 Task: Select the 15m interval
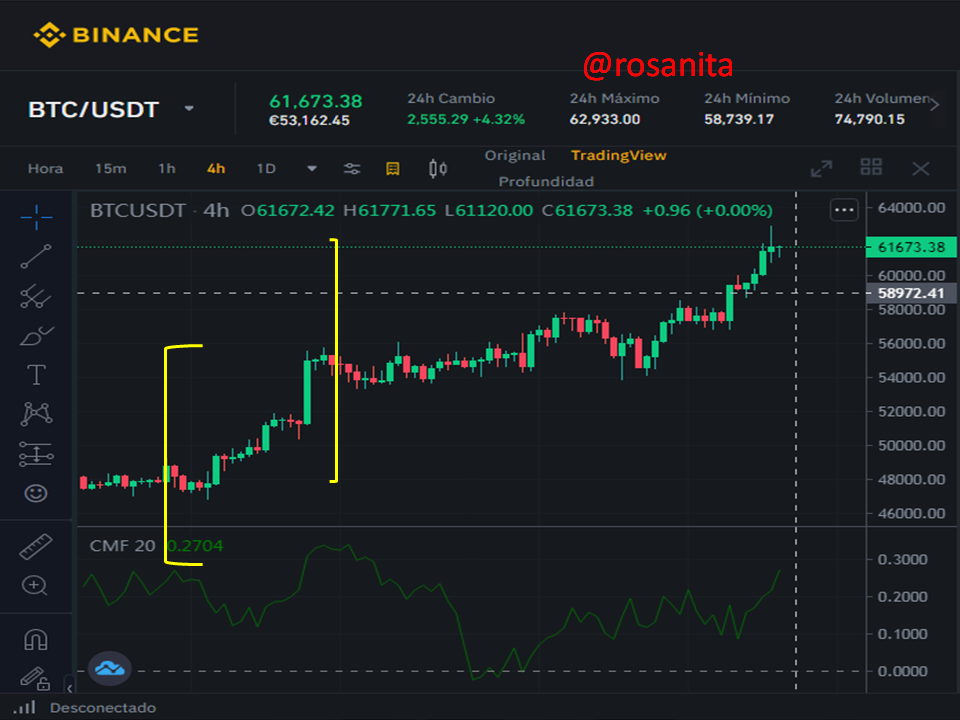pyautogui.click(x=111, y=168)
